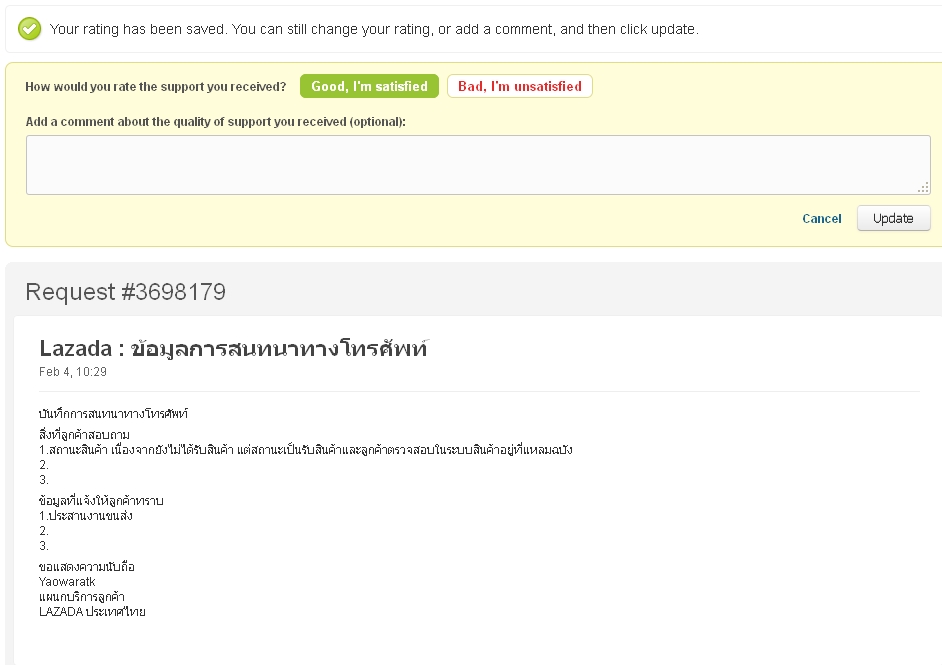
Task: Click the Feb 4, 10:29 timestamp
Action: tap(73, 372)
